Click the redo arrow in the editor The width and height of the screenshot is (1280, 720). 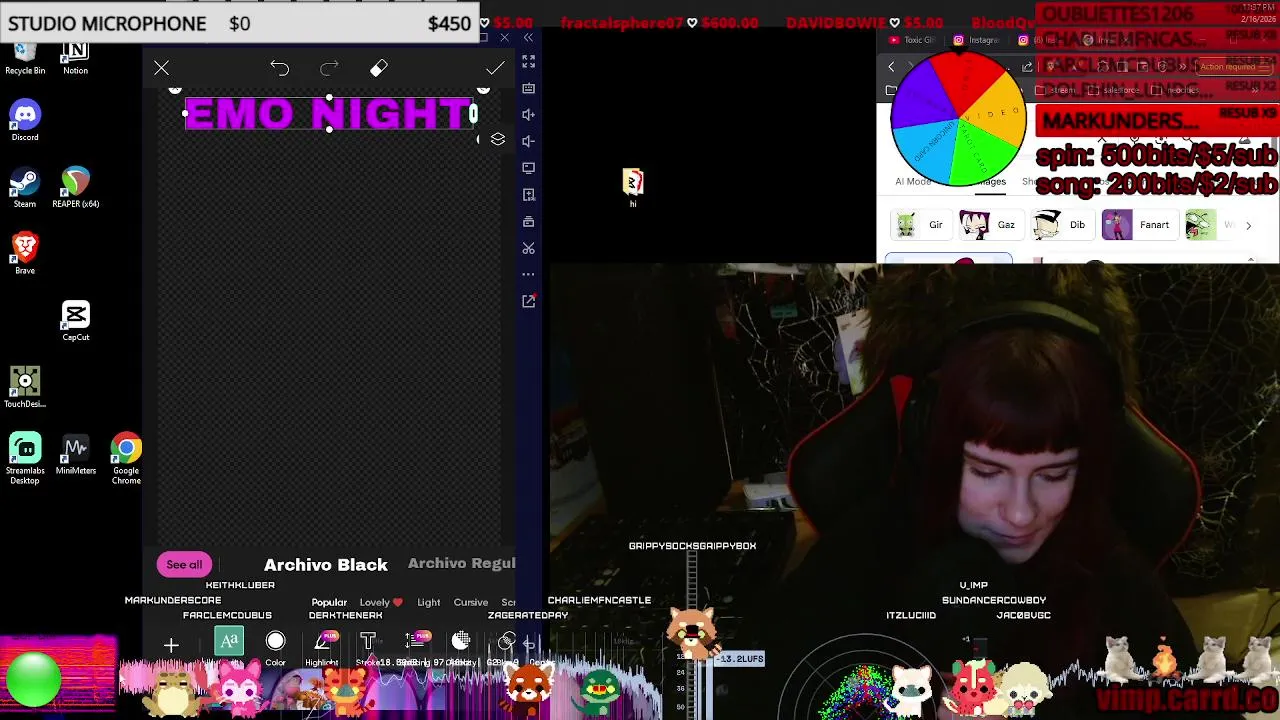[329, 68]
